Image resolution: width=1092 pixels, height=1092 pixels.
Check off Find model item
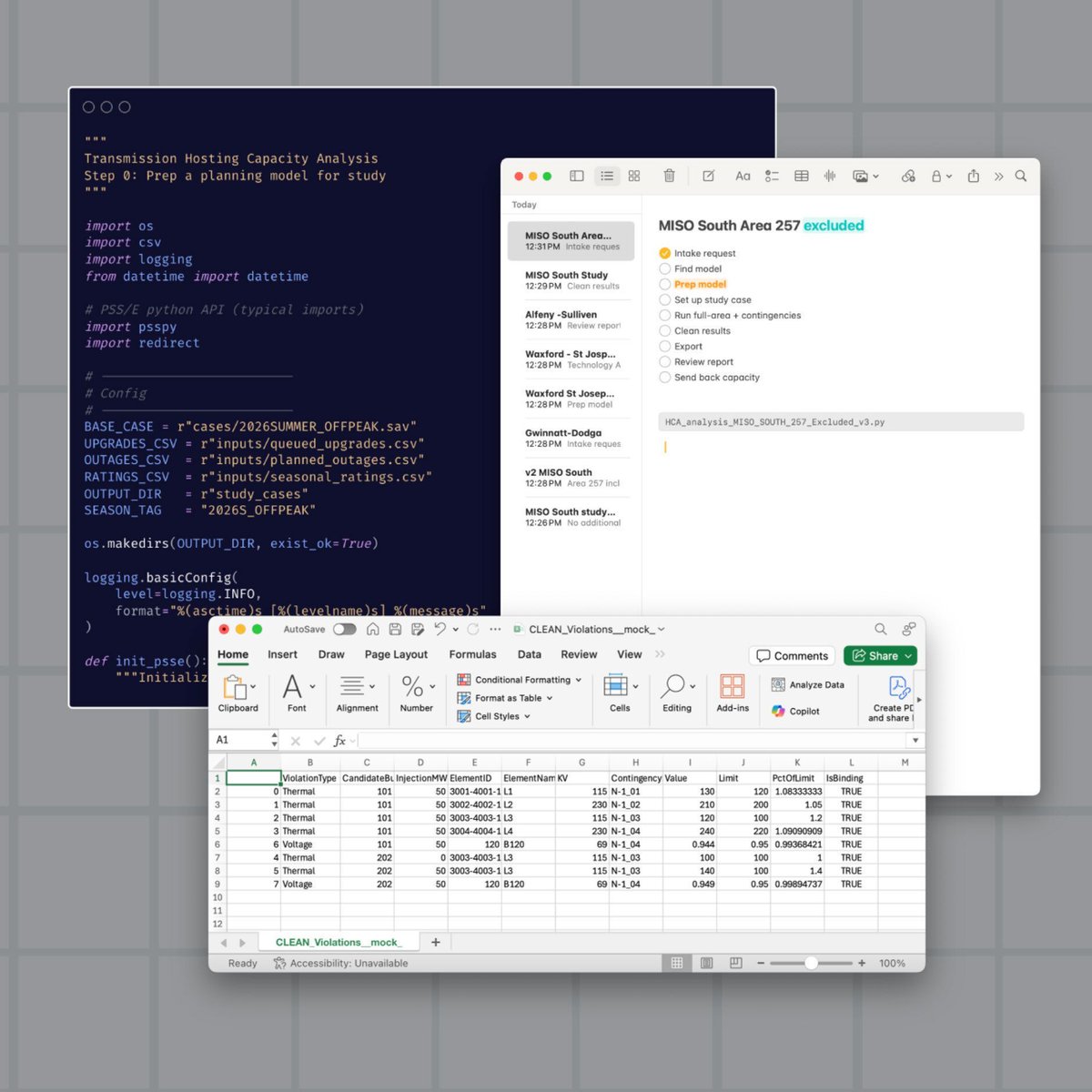click(664, 268)
